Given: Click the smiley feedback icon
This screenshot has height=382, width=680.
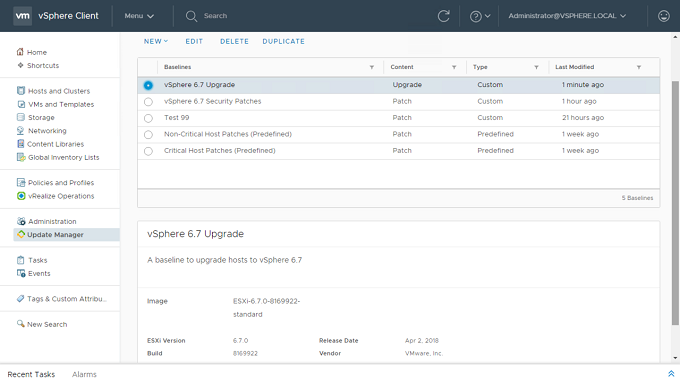Looking at the screenshot, I should [x=664, y=16].
